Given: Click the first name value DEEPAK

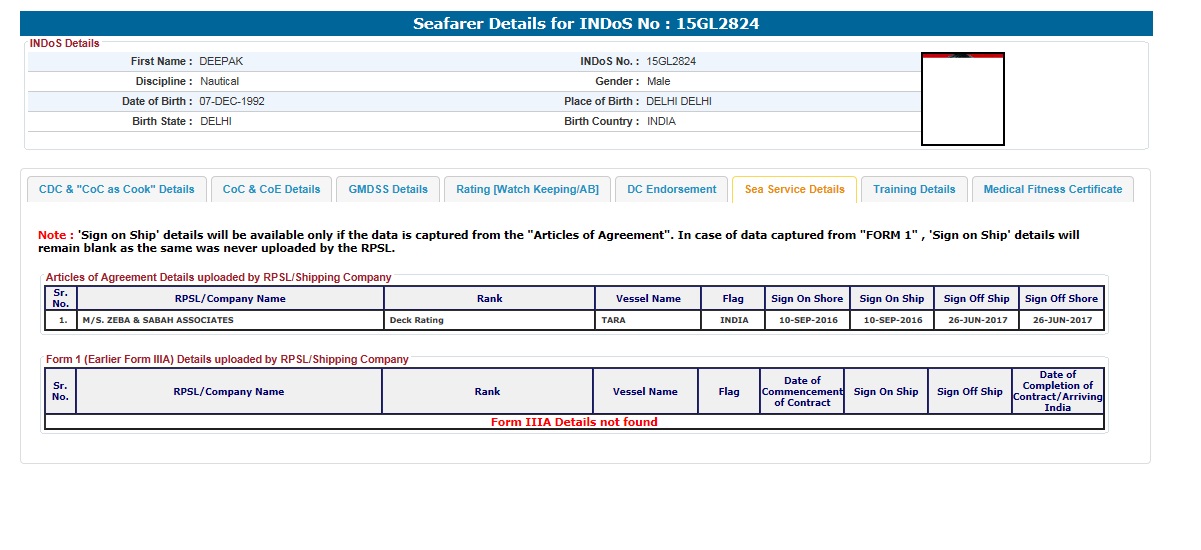Looking at the screenshot, I should 221,61.
